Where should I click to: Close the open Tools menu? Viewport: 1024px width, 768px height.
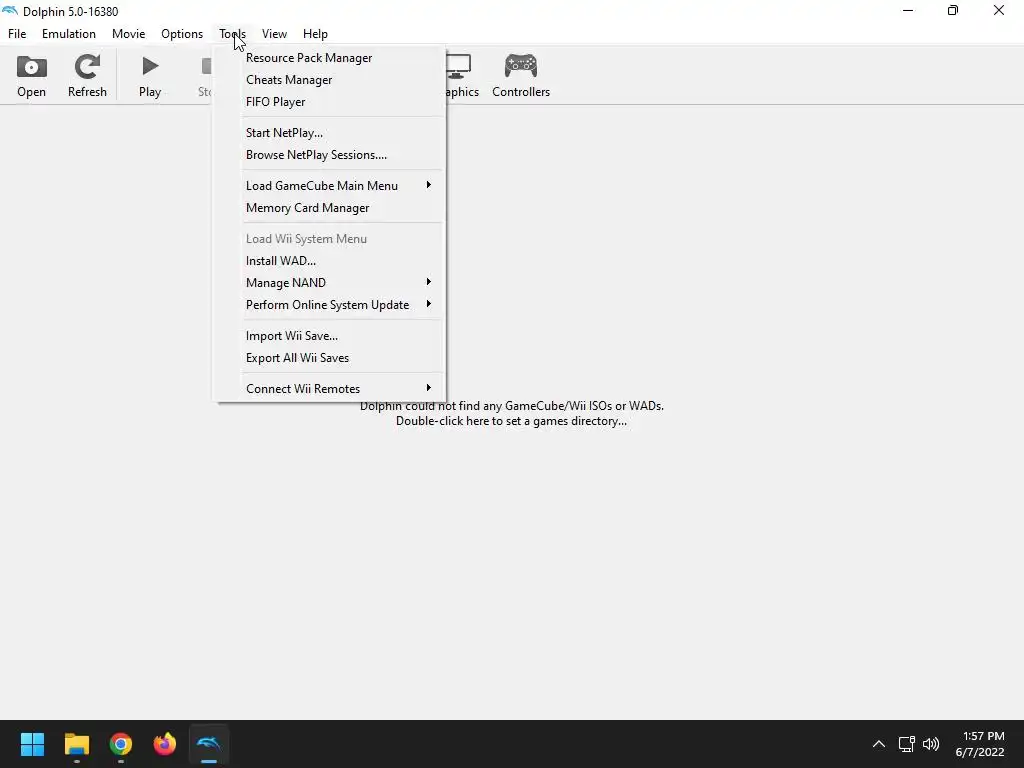(232, 34)
